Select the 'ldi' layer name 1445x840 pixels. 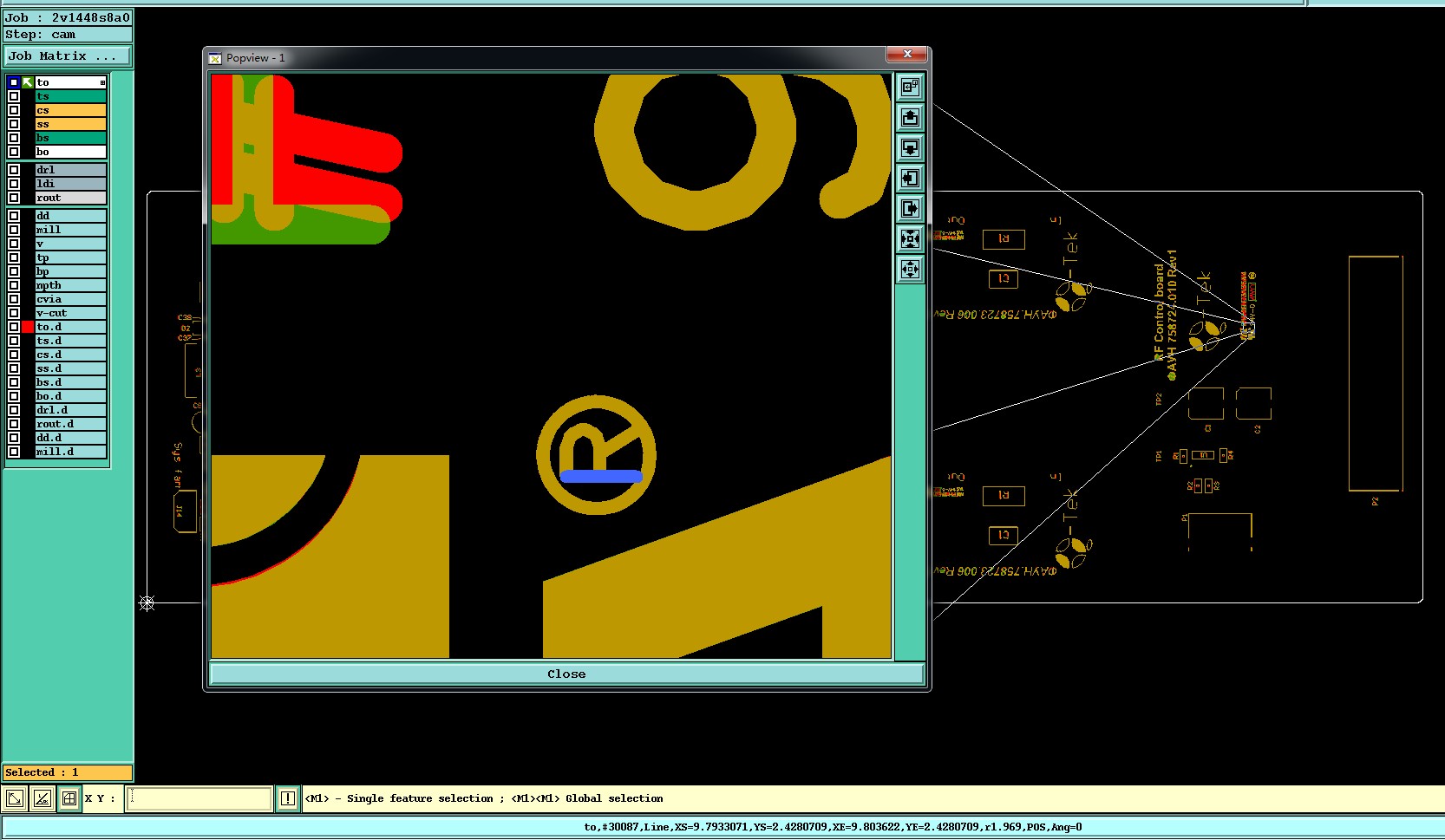coord(70,184)
